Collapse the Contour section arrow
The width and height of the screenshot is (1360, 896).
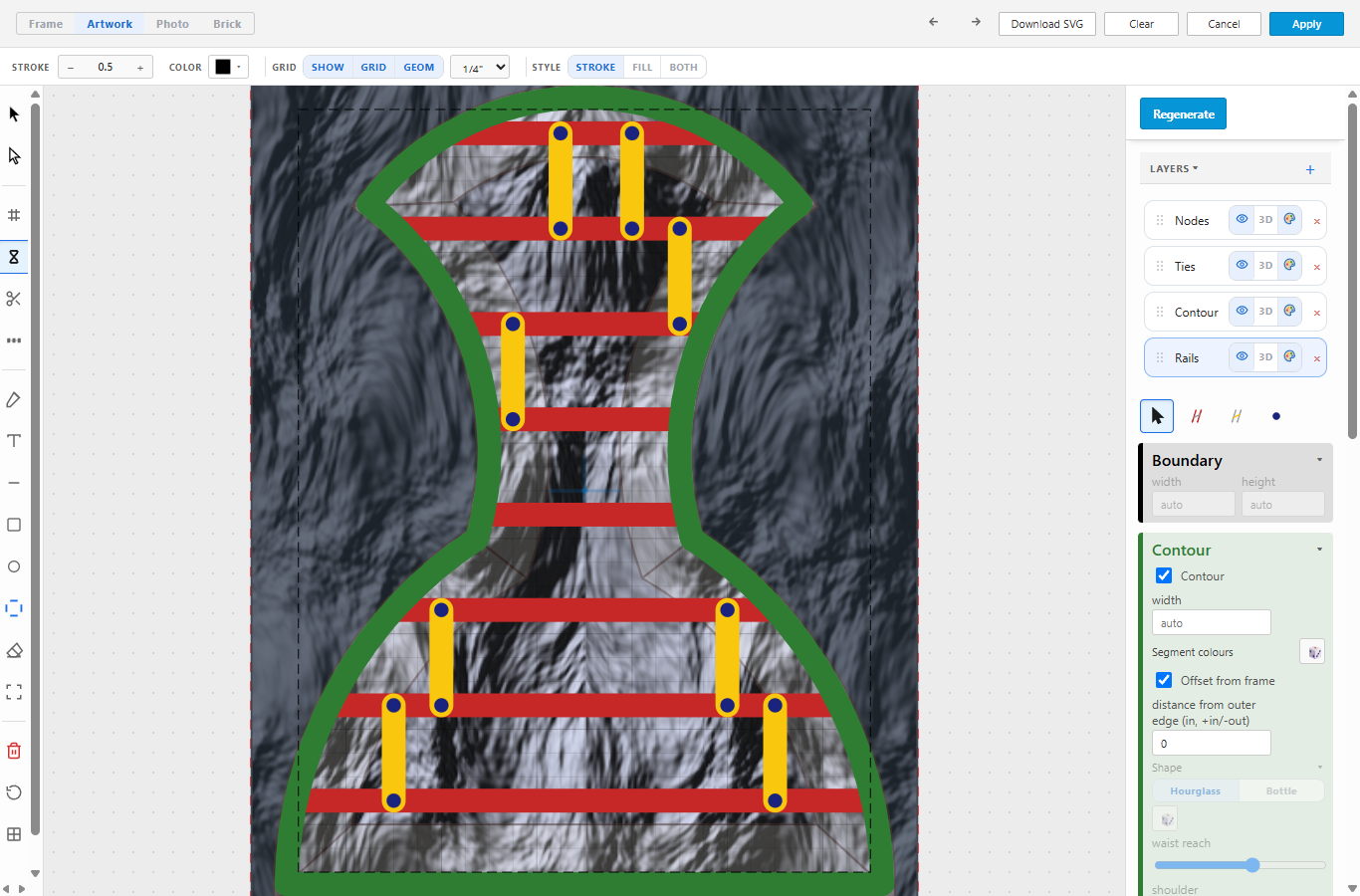tap(1320, 550)
